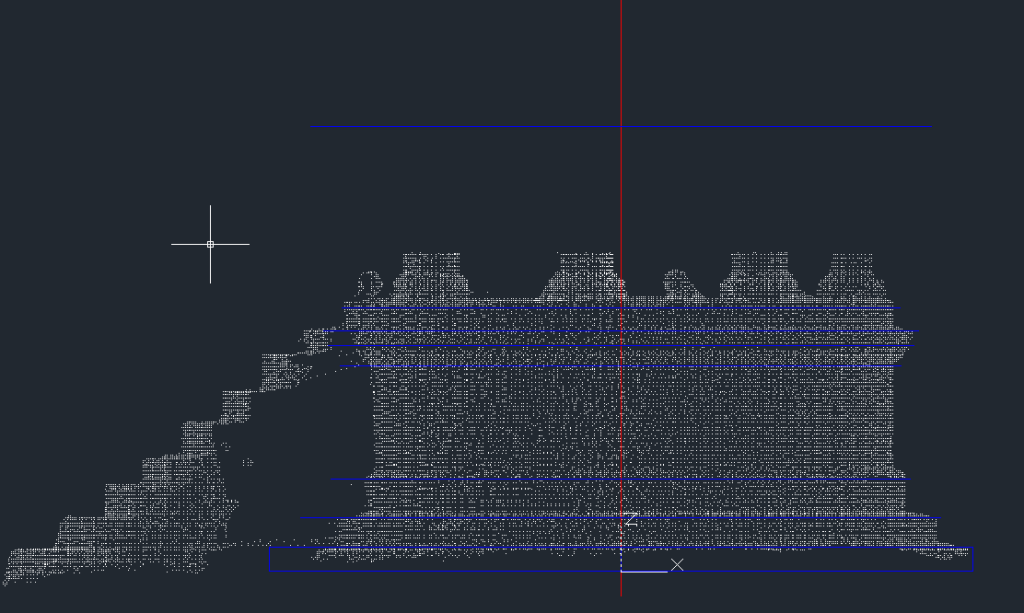Click the crosshair cursor pickbox center
The image size is (1024, 613).
210,244
